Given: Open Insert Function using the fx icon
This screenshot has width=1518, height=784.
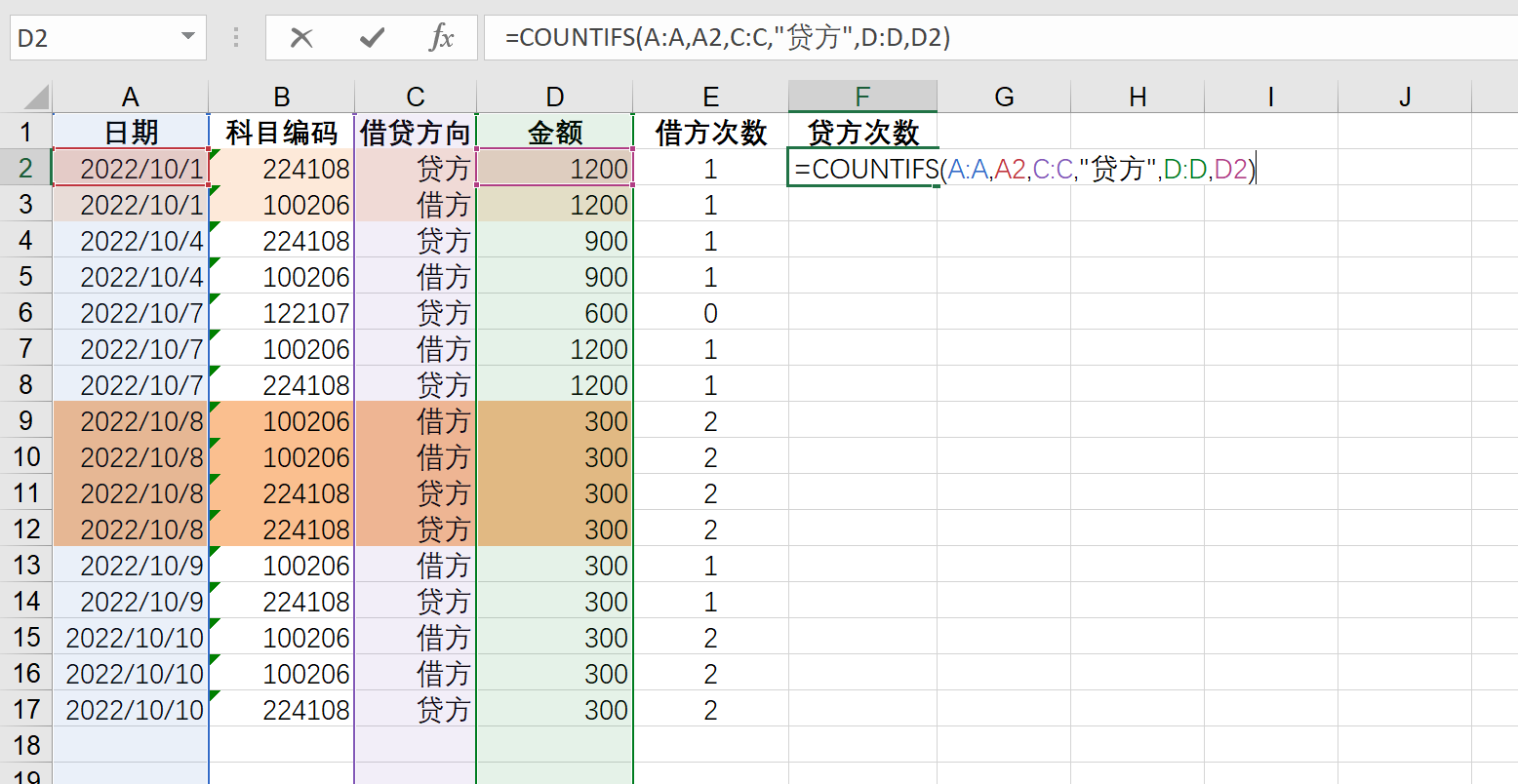Looking at the screenshot, I should (x=442, y=37).
